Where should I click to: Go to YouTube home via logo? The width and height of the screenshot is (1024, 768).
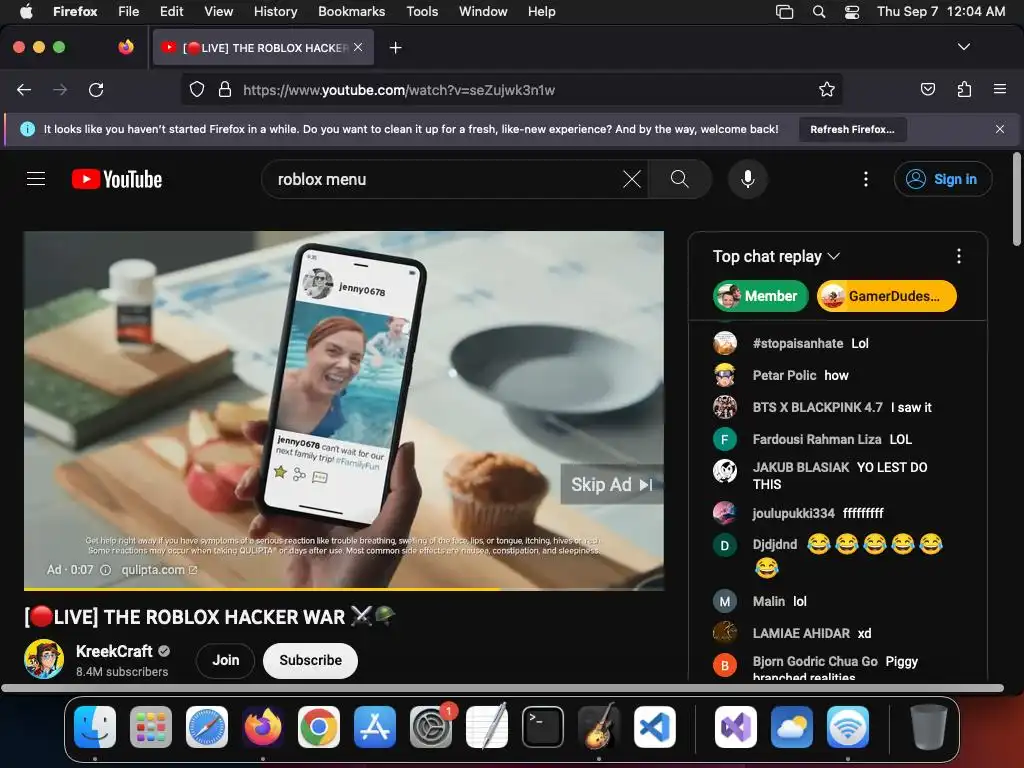(117, 179)
